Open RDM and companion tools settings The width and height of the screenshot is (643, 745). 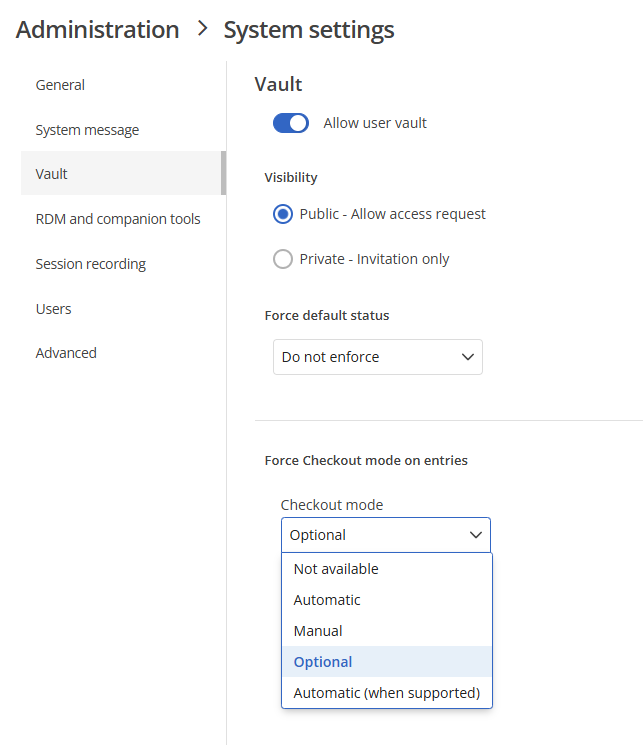[x=117, y=219]
